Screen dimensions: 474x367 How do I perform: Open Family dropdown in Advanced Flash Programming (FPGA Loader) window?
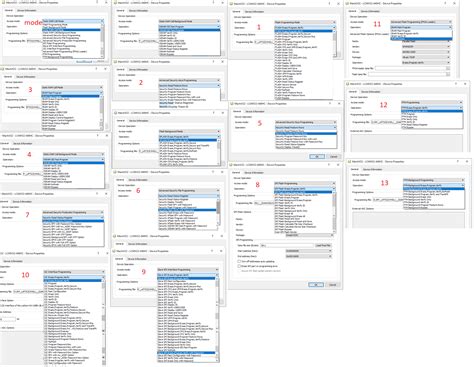pyautogui.click(x=426, y=41)
